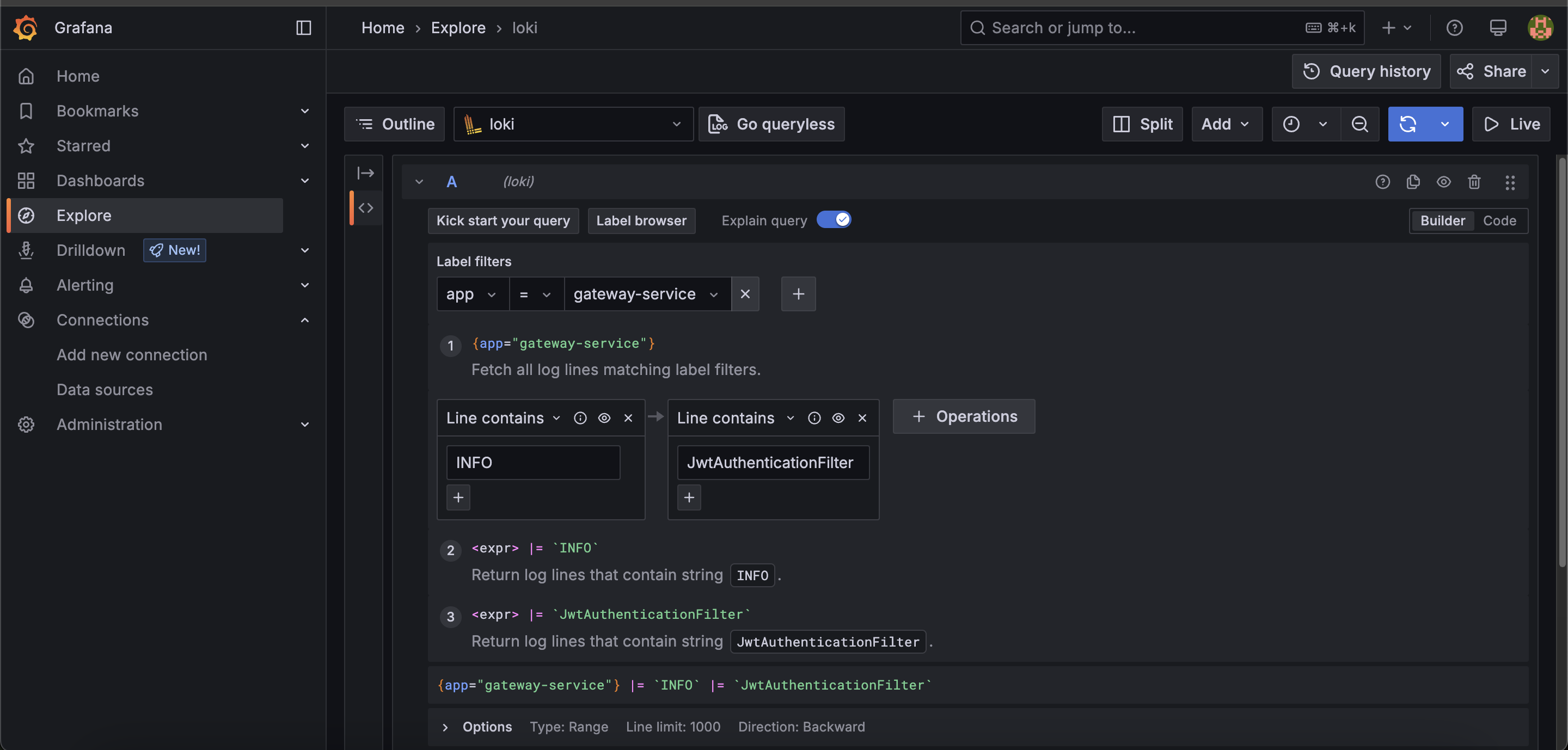Delete query A using the trash icon
Viewport: 1568px width, 750px height.
coord(1474,182)
